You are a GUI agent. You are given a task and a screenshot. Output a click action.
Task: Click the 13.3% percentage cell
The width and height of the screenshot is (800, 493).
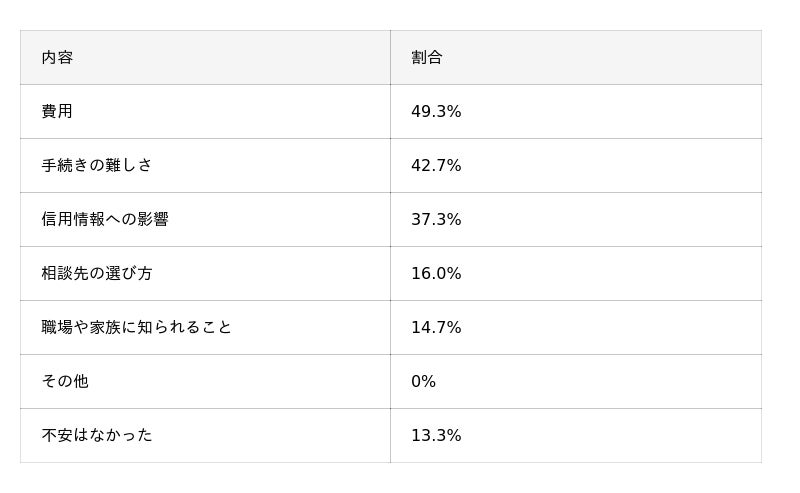(x=436, y=436)
